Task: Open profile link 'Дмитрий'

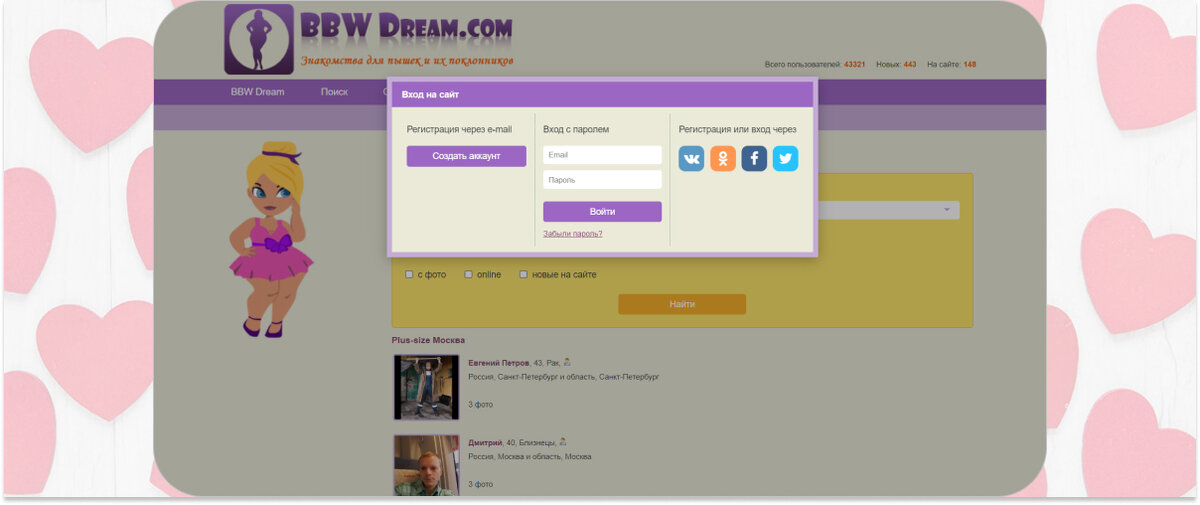Action: (x=485, y=442)
